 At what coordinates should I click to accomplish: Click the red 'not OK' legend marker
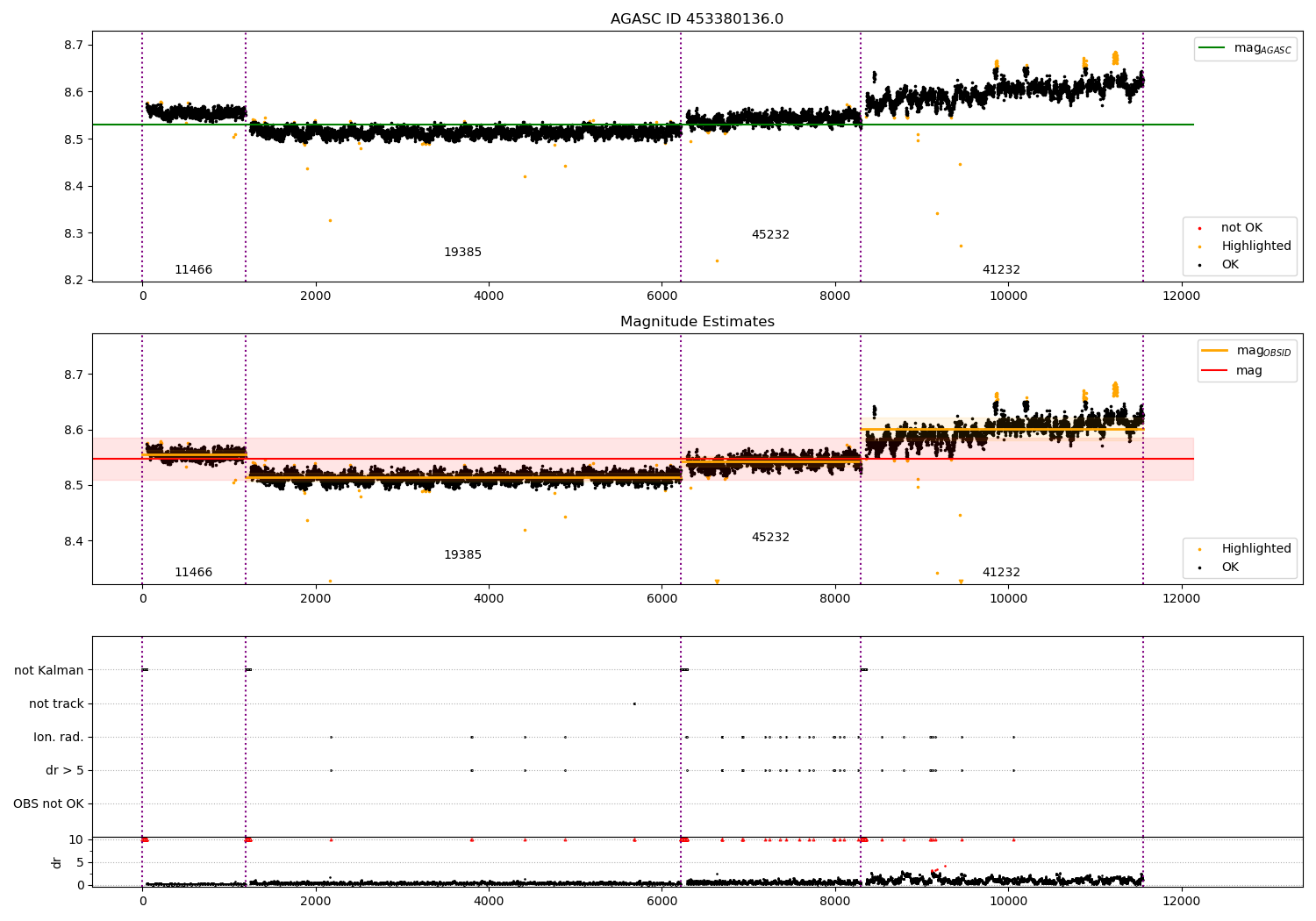point(1199,228)
